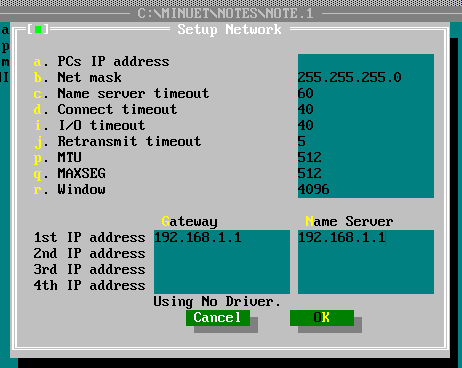The image size is (462, 368).
Task: Click the Cancel button
Action: pyautogui.click(x=218, y=318)
